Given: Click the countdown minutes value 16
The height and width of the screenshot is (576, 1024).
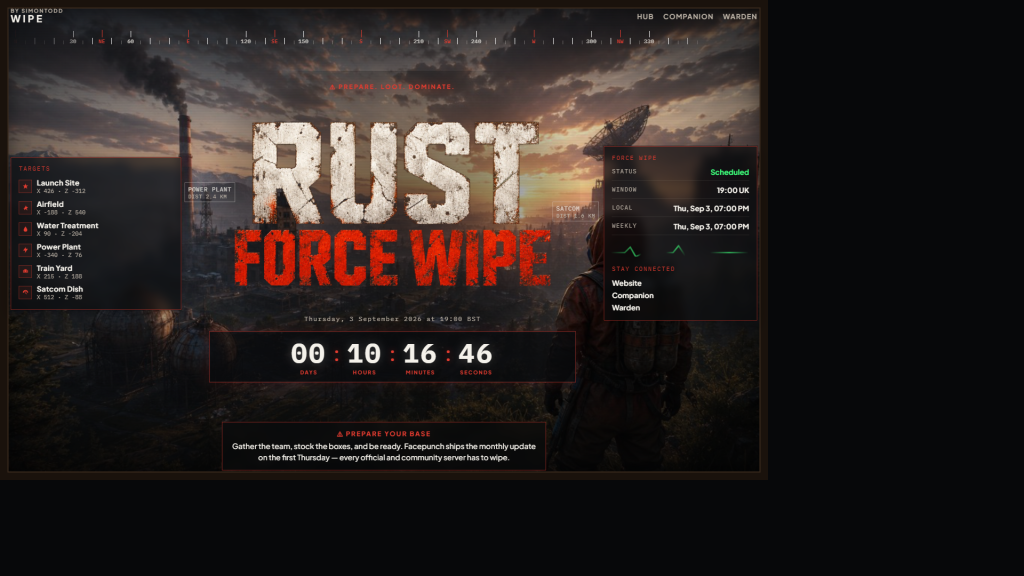Looking at the screenshot, I should (419, 354).
